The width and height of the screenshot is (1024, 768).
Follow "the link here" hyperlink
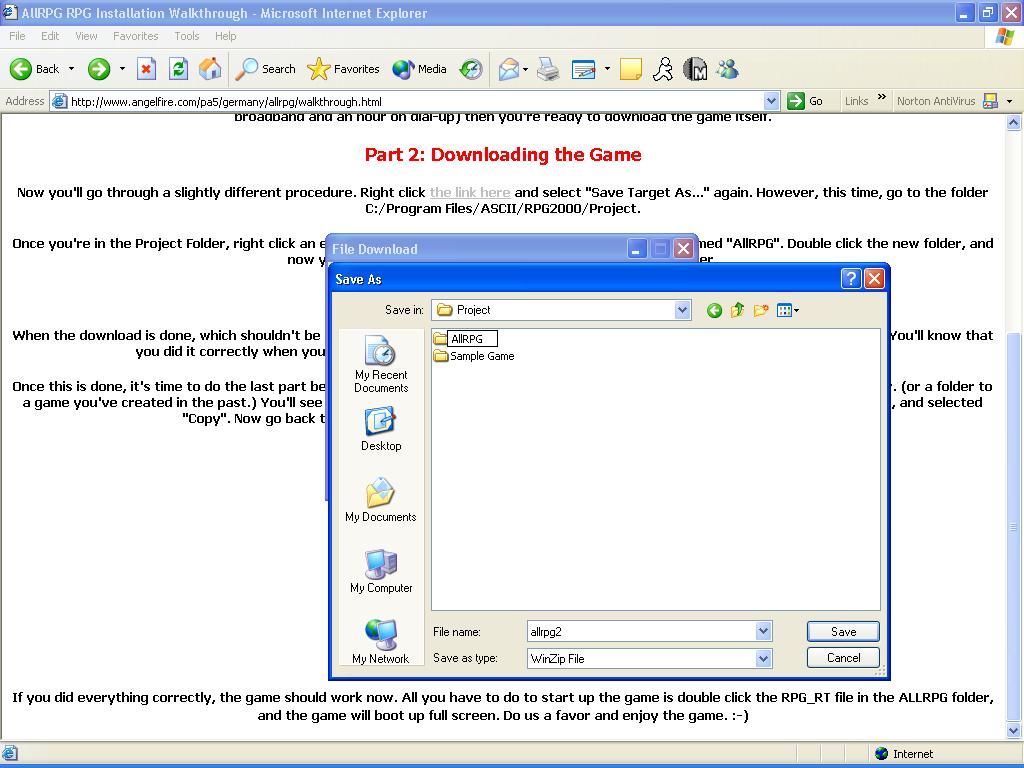click(470, 192)
